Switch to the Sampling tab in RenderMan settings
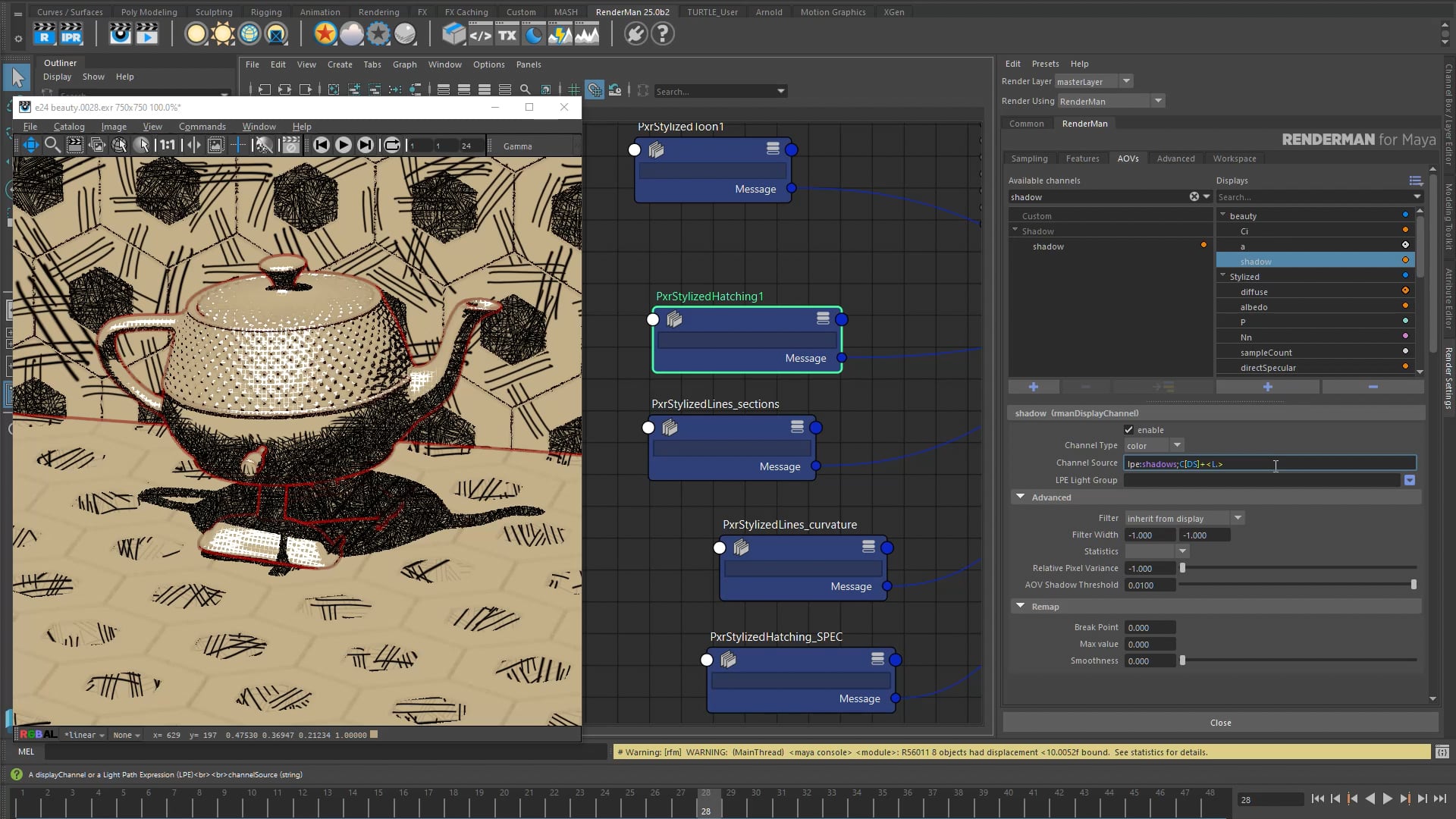1456x819 pixels. click(x=1028, y=158)
